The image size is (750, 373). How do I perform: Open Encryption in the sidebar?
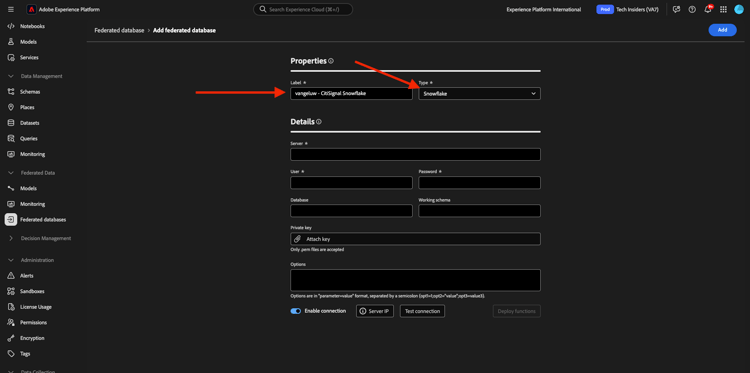pyautogui.click(x=32, y=338)
